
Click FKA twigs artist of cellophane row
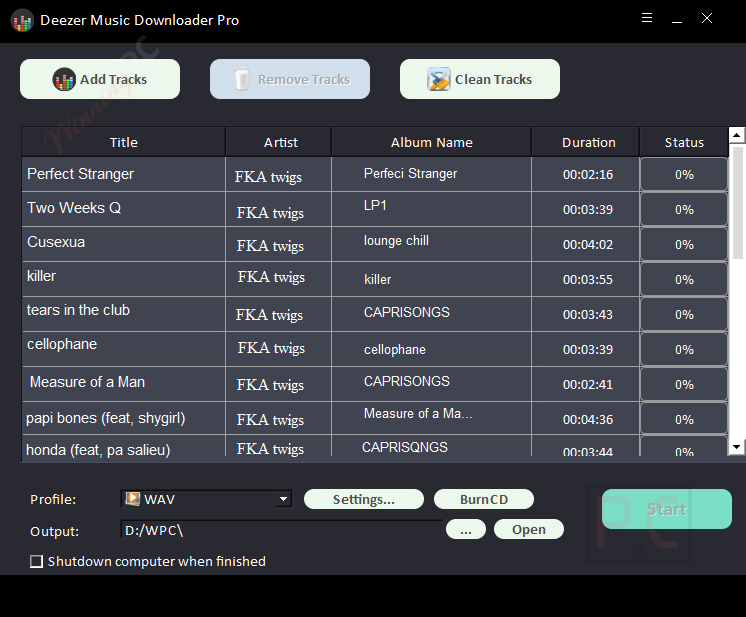(271, 348)
